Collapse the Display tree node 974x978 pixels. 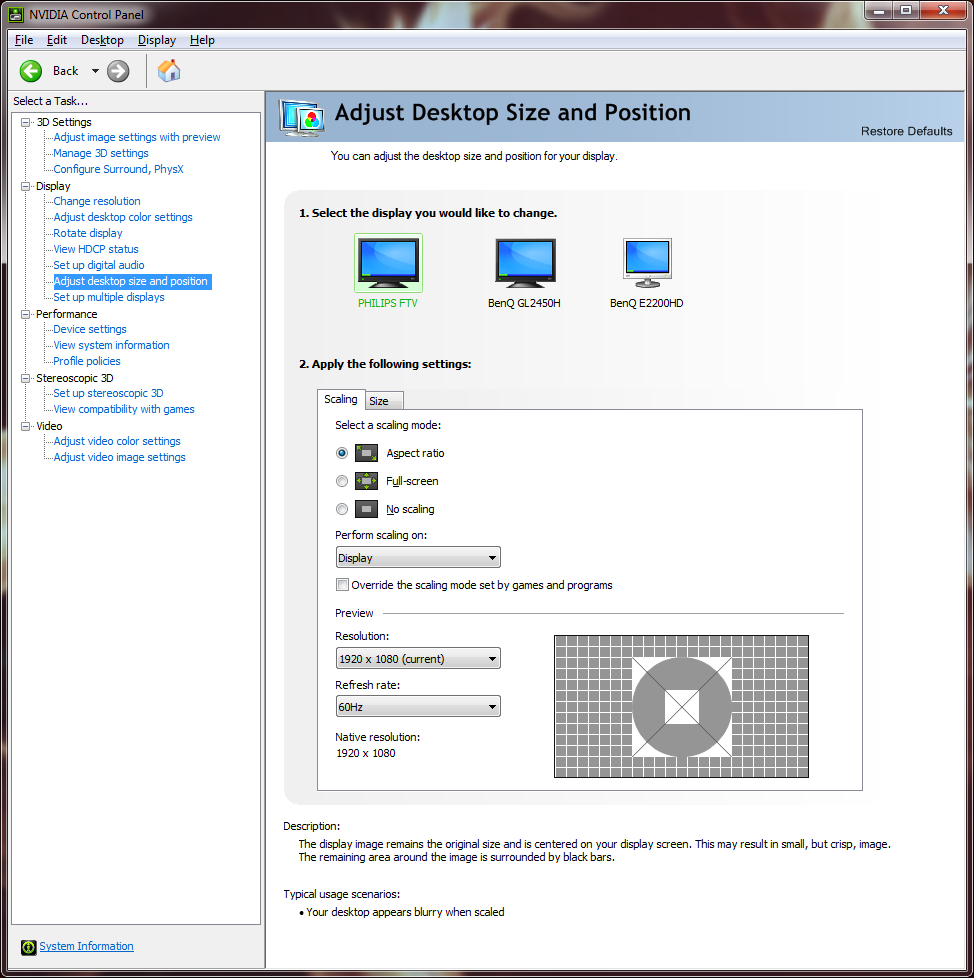pos(26,186)
